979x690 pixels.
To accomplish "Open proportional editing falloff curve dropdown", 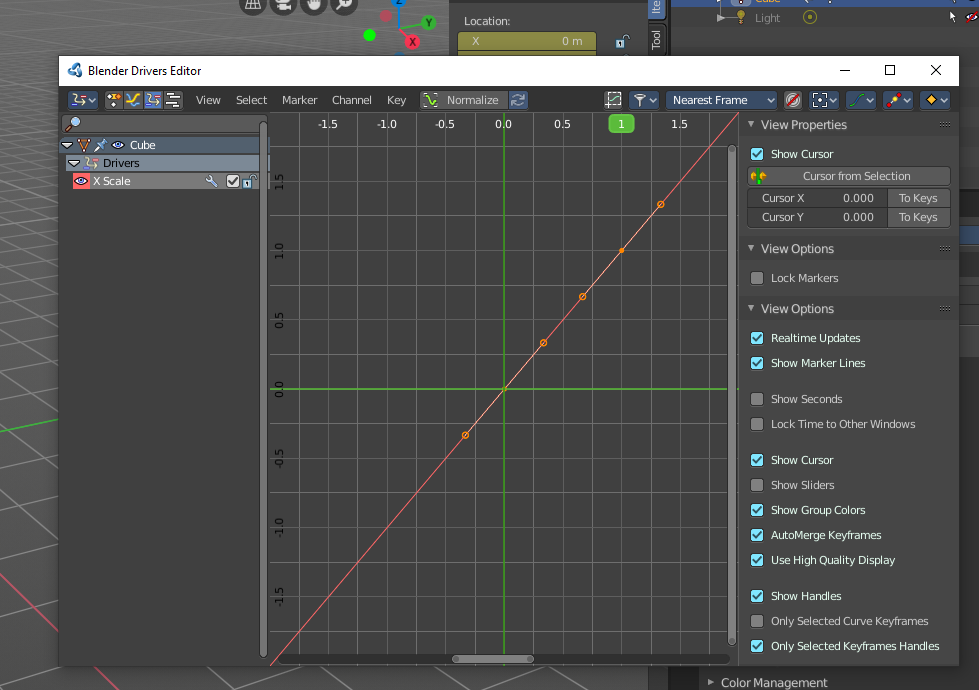I will 861,100.
